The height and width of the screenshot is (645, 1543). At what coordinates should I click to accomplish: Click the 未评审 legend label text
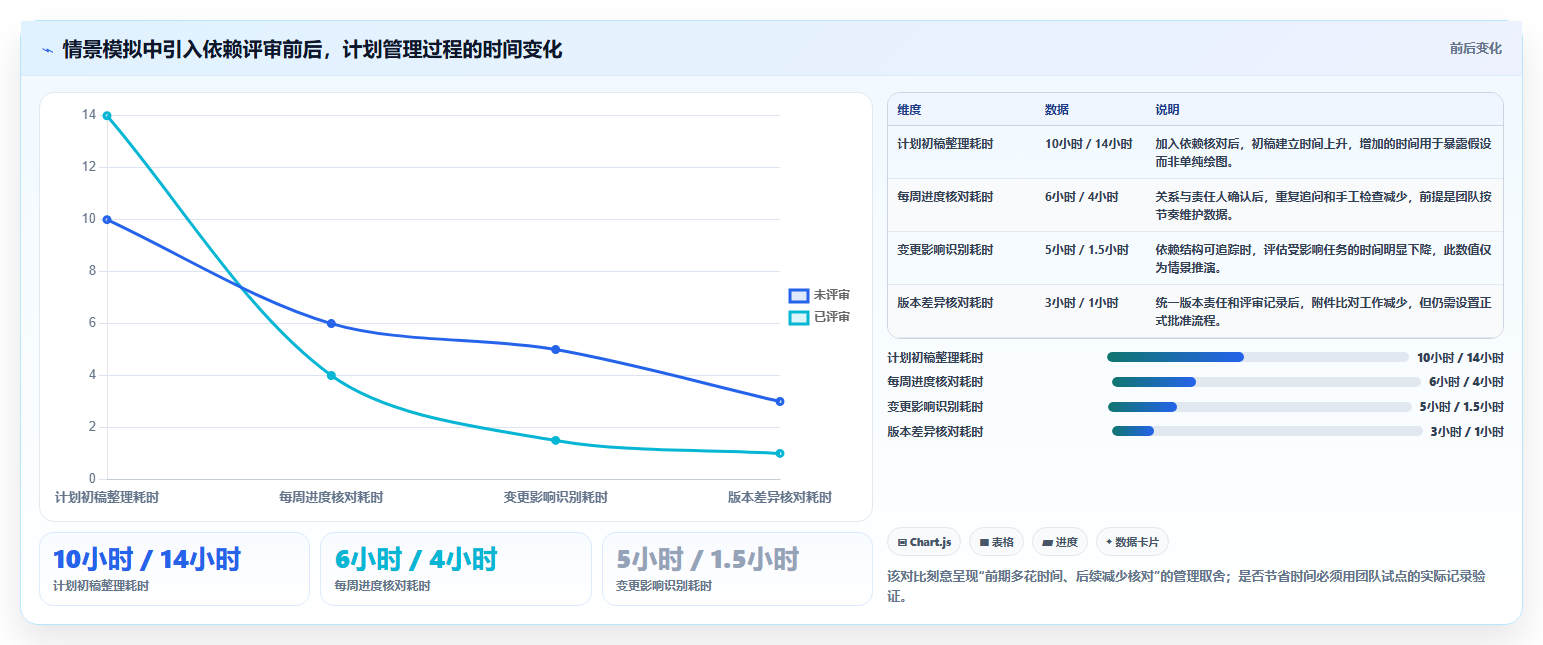click(x=832, y=295)
